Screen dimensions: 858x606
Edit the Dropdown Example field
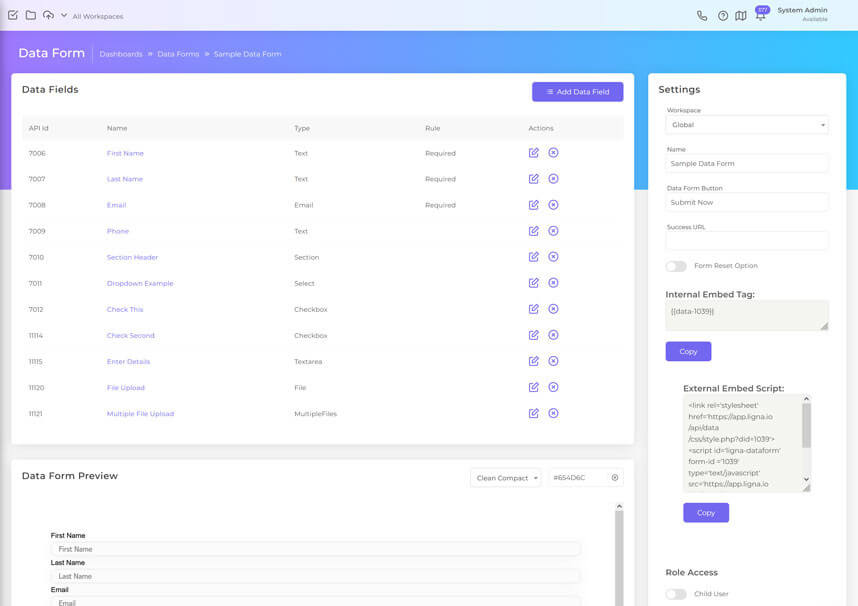533,283
